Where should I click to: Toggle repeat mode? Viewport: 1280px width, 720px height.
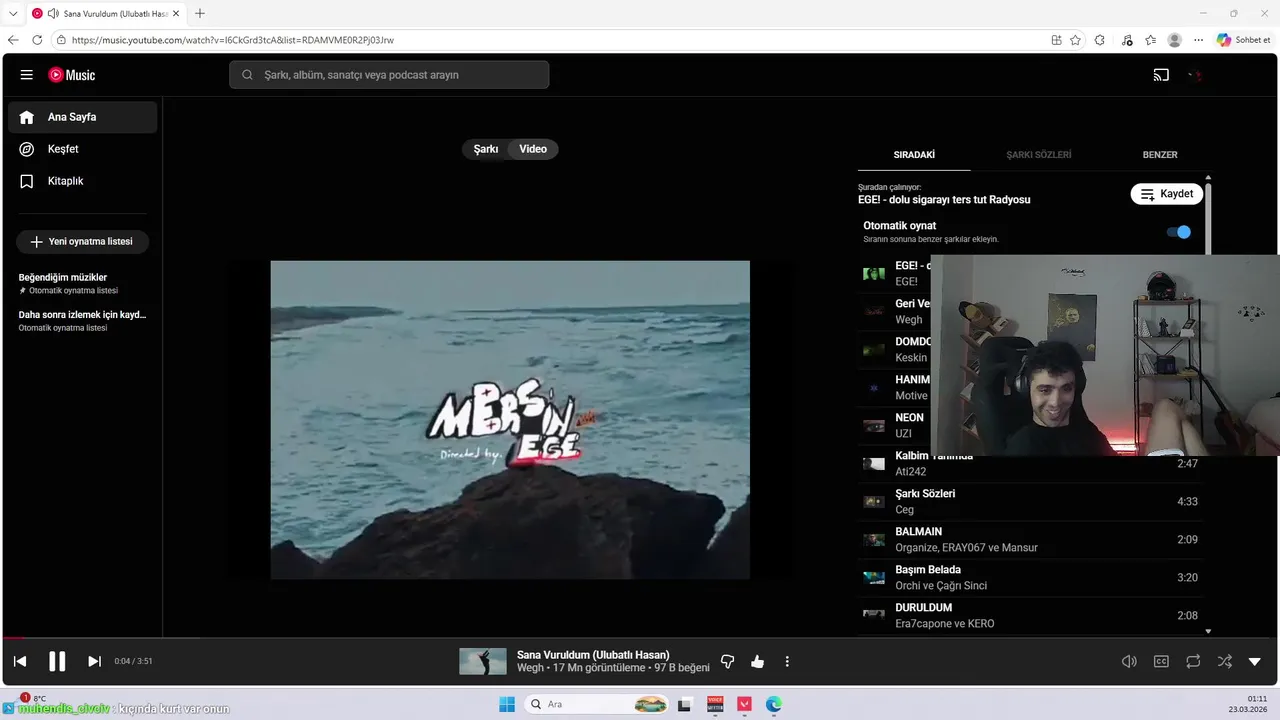(x=1193, y=661)
